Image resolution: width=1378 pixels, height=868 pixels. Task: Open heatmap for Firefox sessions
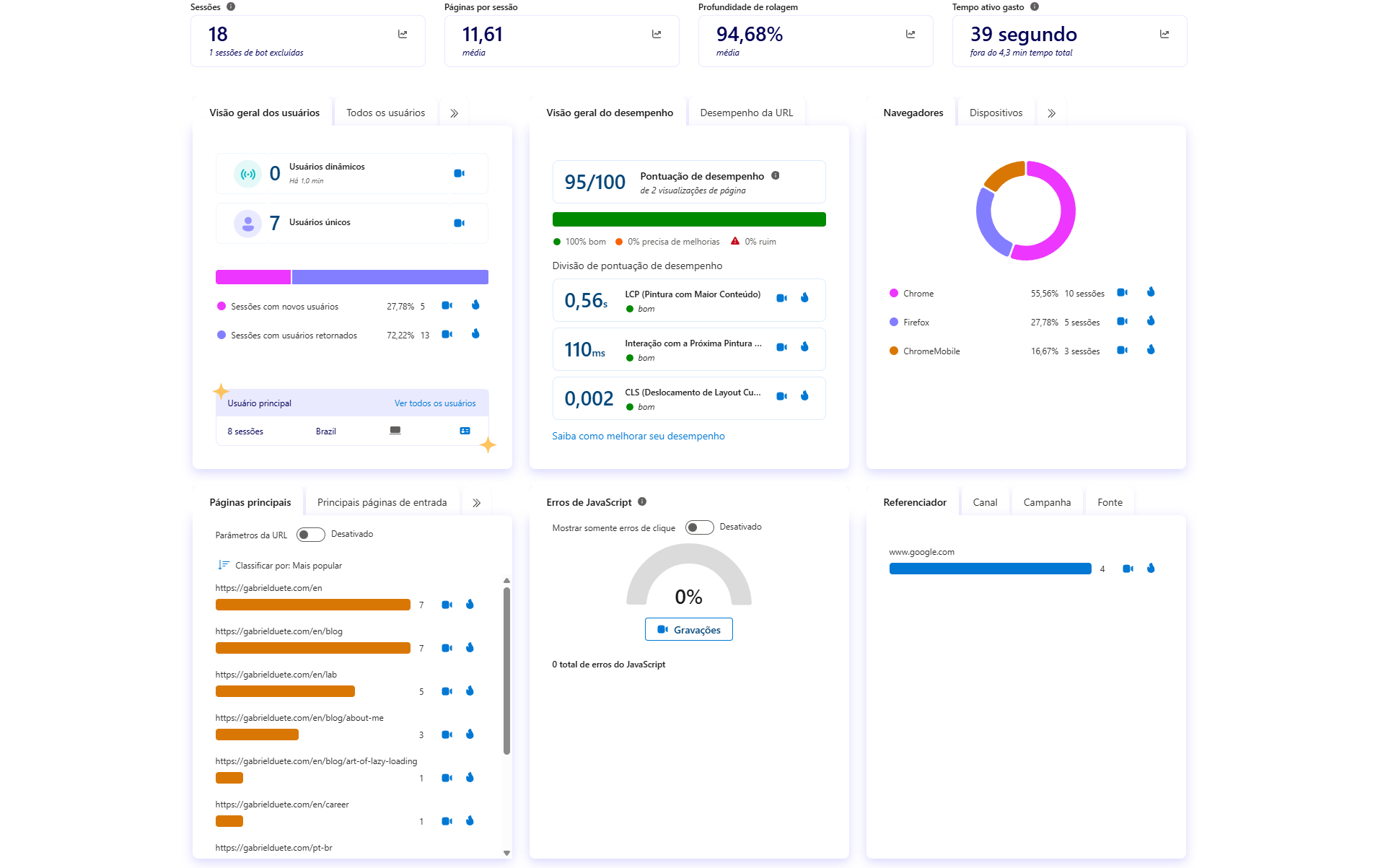(1150, 321)
